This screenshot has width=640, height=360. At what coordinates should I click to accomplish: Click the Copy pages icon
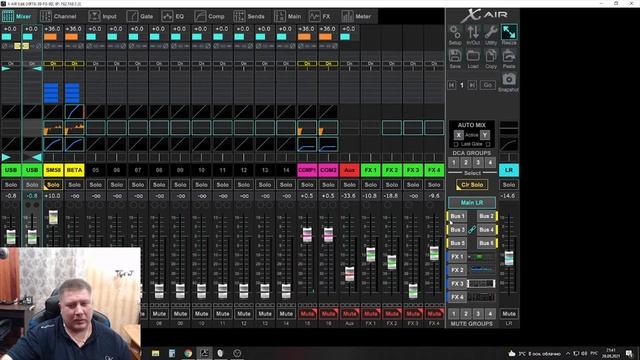(x=491, y=56)
